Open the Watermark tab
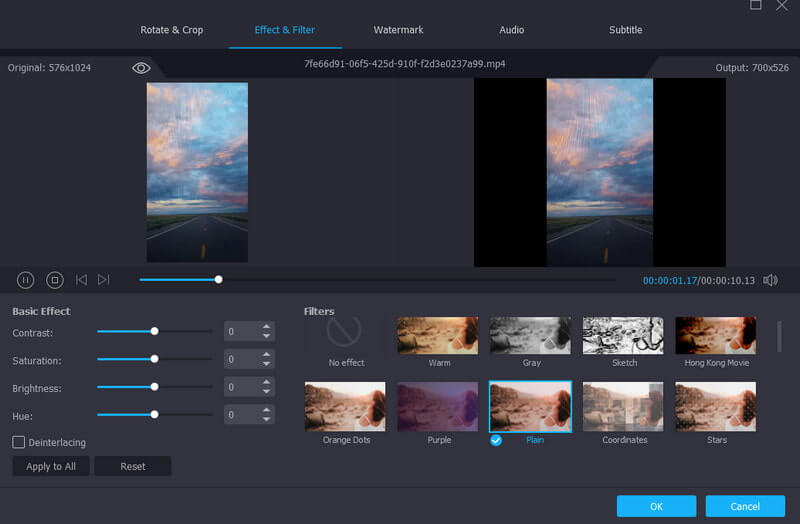Image resolution: width=800 pixels, height=524 pixels. coord(398,30)
